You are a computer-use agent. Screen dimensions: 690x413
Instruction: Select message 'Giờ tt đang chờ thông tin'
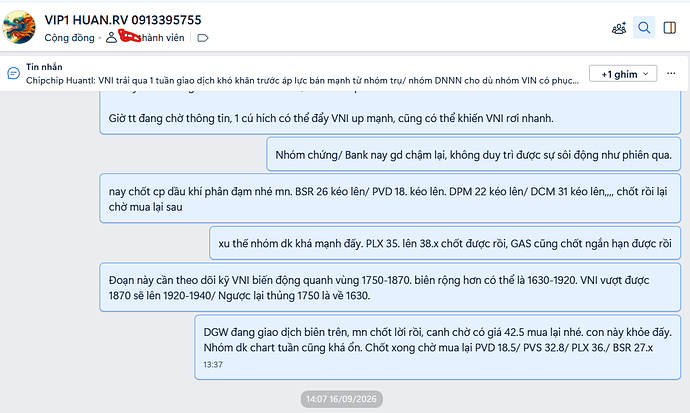pos(390,113)
